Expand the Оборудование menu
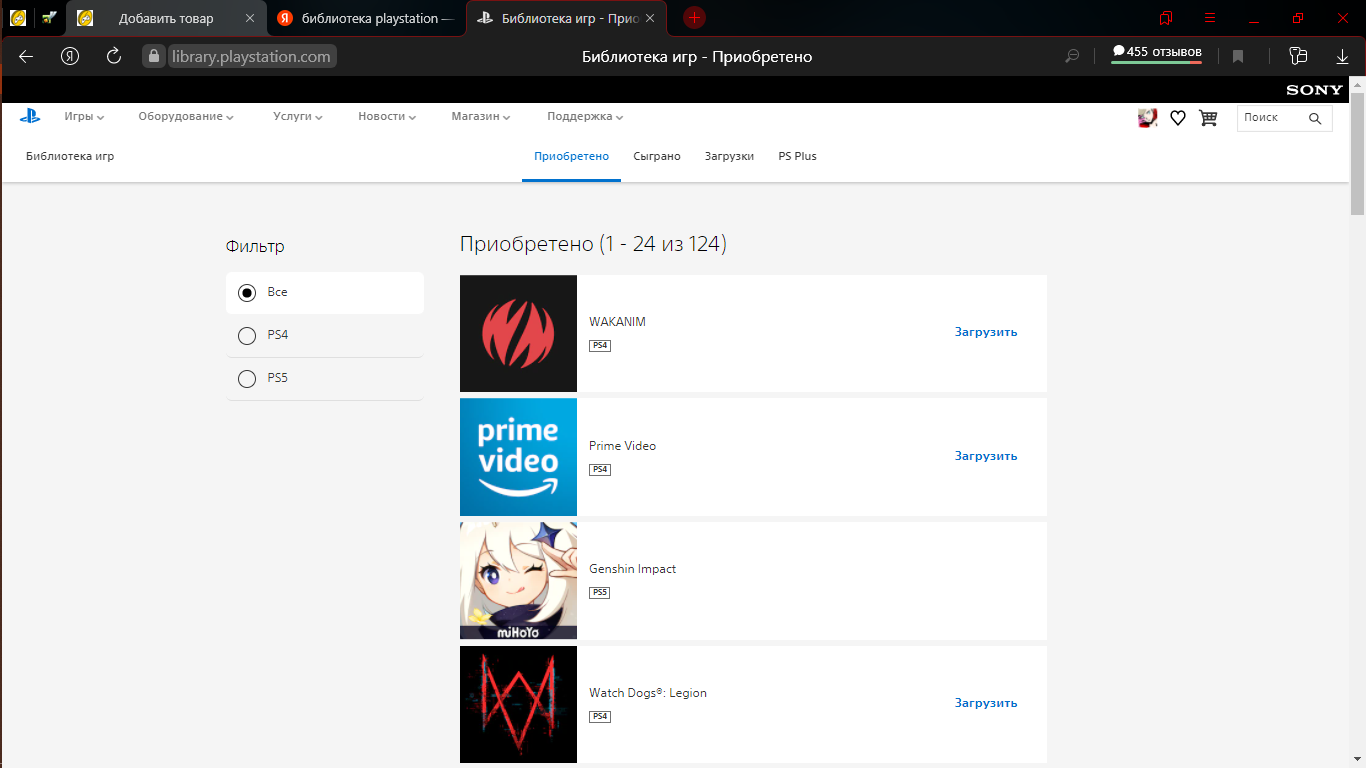The width and height of the screenshot is (1366, 768). (186, 117)
